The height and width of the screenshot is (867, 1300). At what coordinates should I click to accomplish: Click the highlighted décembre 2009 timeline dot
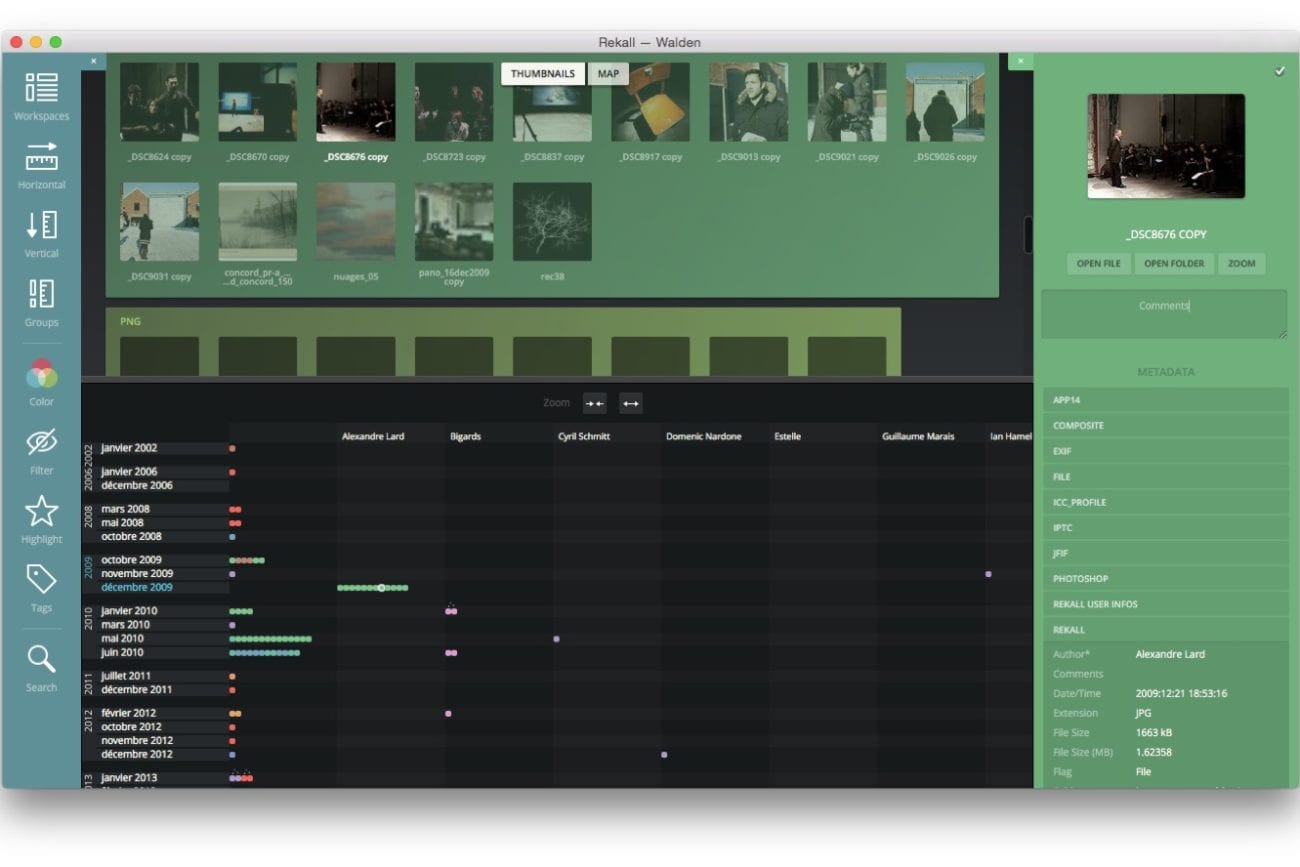click(x=382, y=588)
